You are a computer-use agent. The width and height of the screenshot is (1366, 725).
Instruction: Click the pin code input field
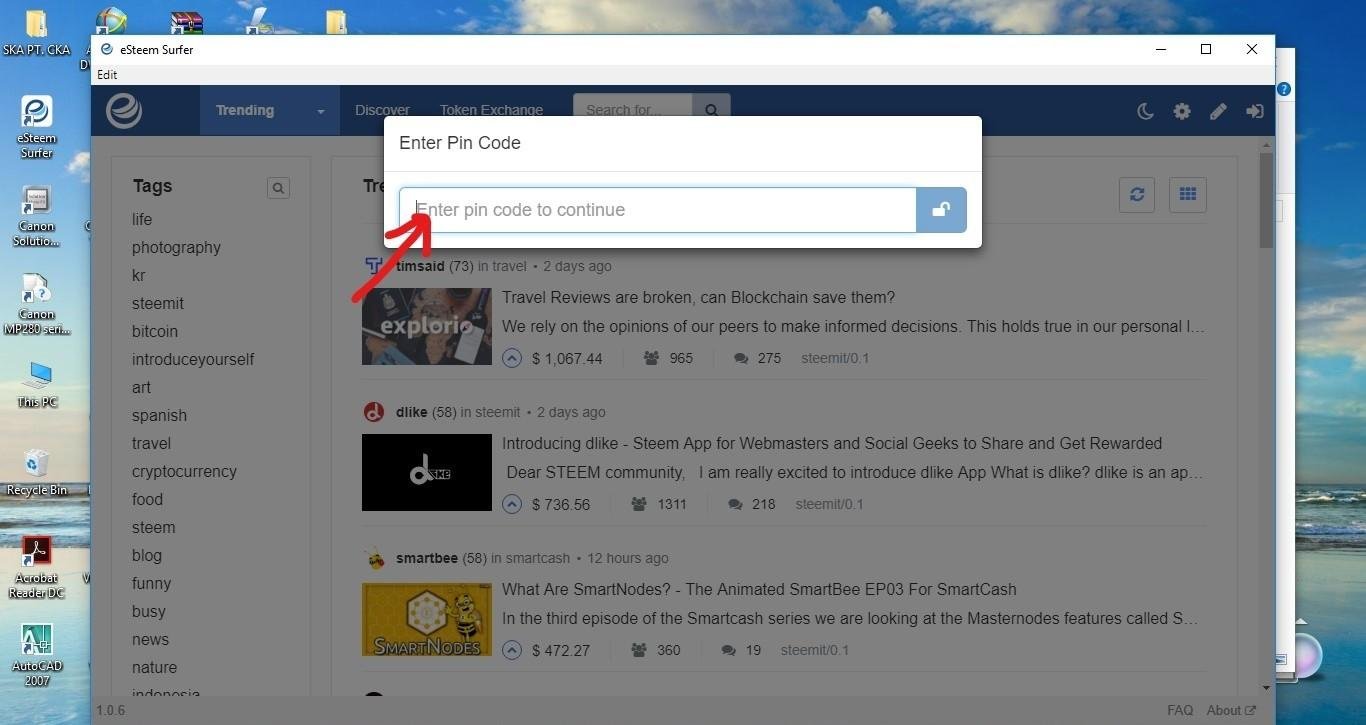point(658,210)
